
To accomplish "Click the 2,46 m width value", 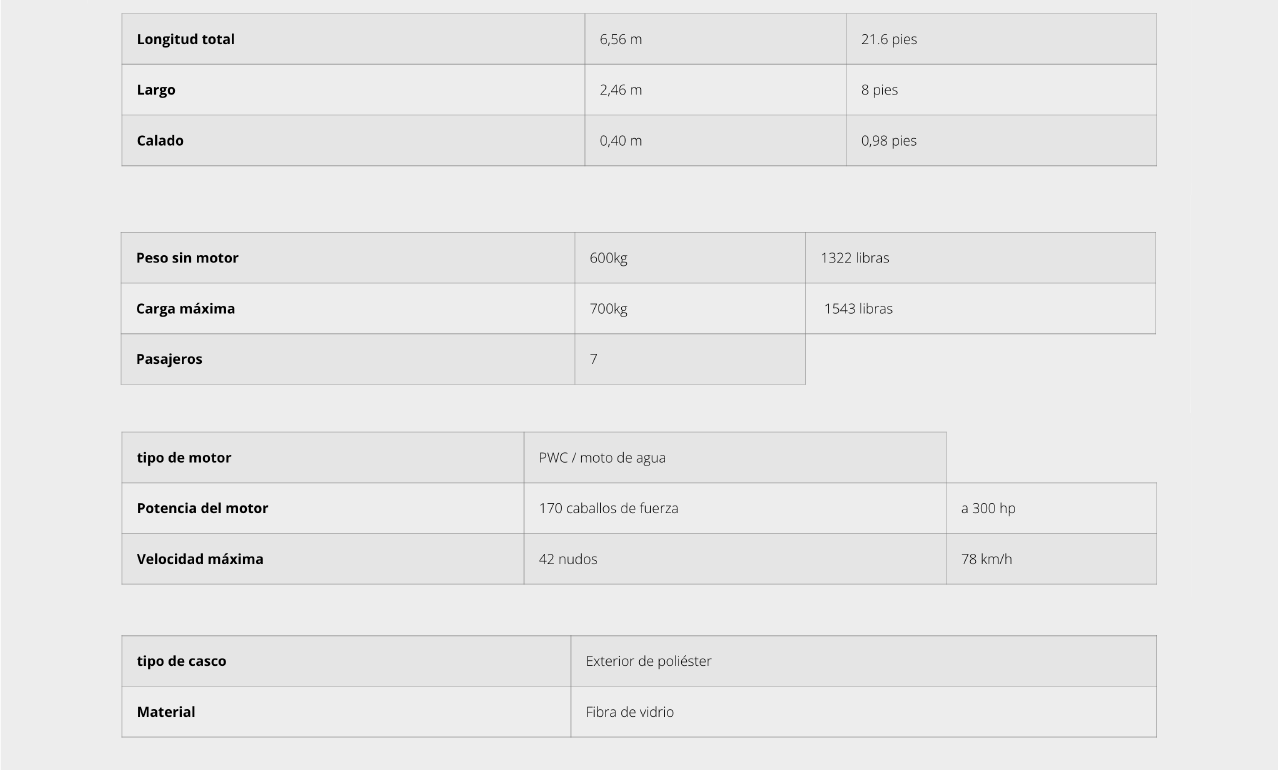I will 621,90.
